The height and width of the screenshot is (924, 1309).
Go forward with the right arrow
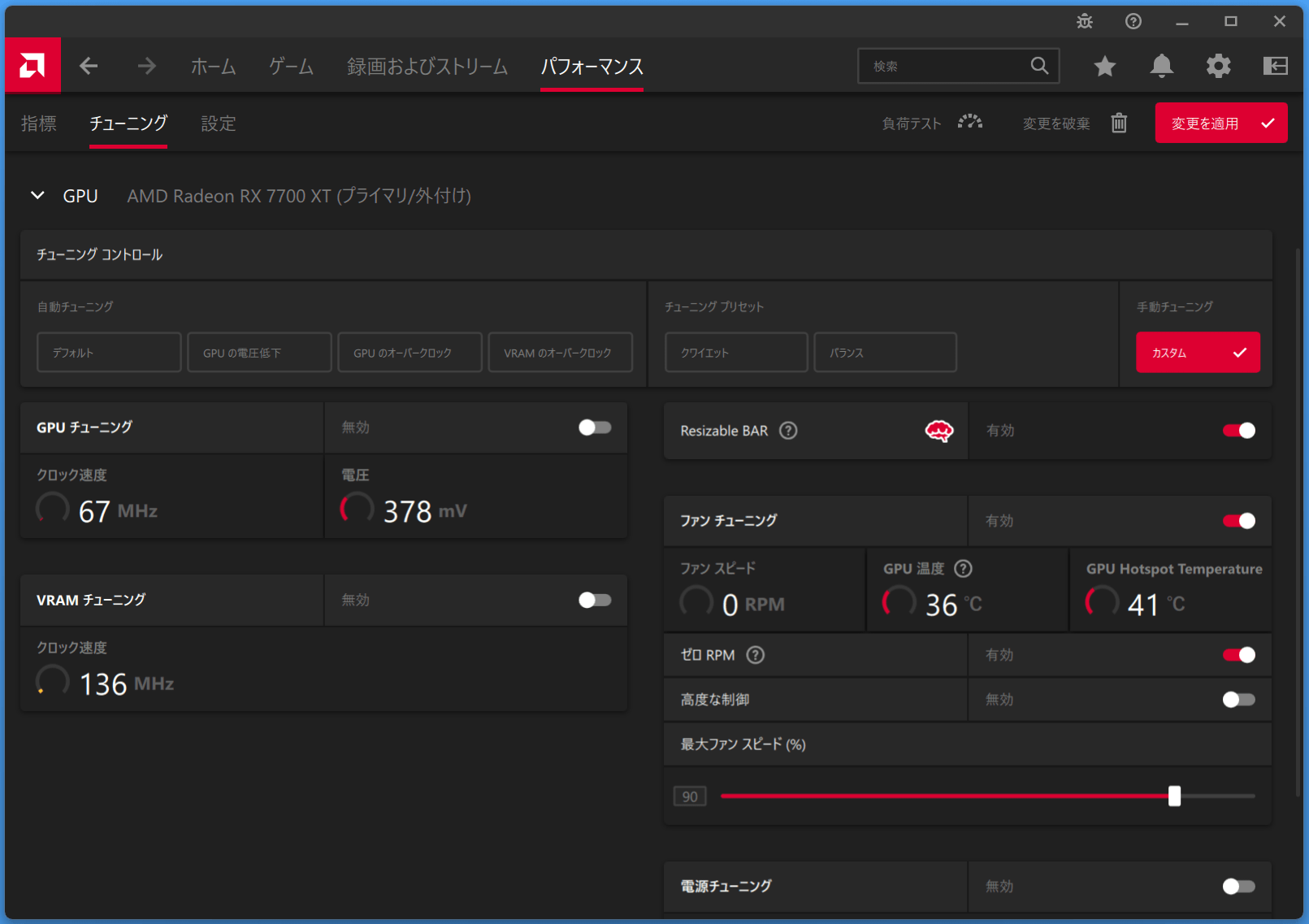click(146, 66)
